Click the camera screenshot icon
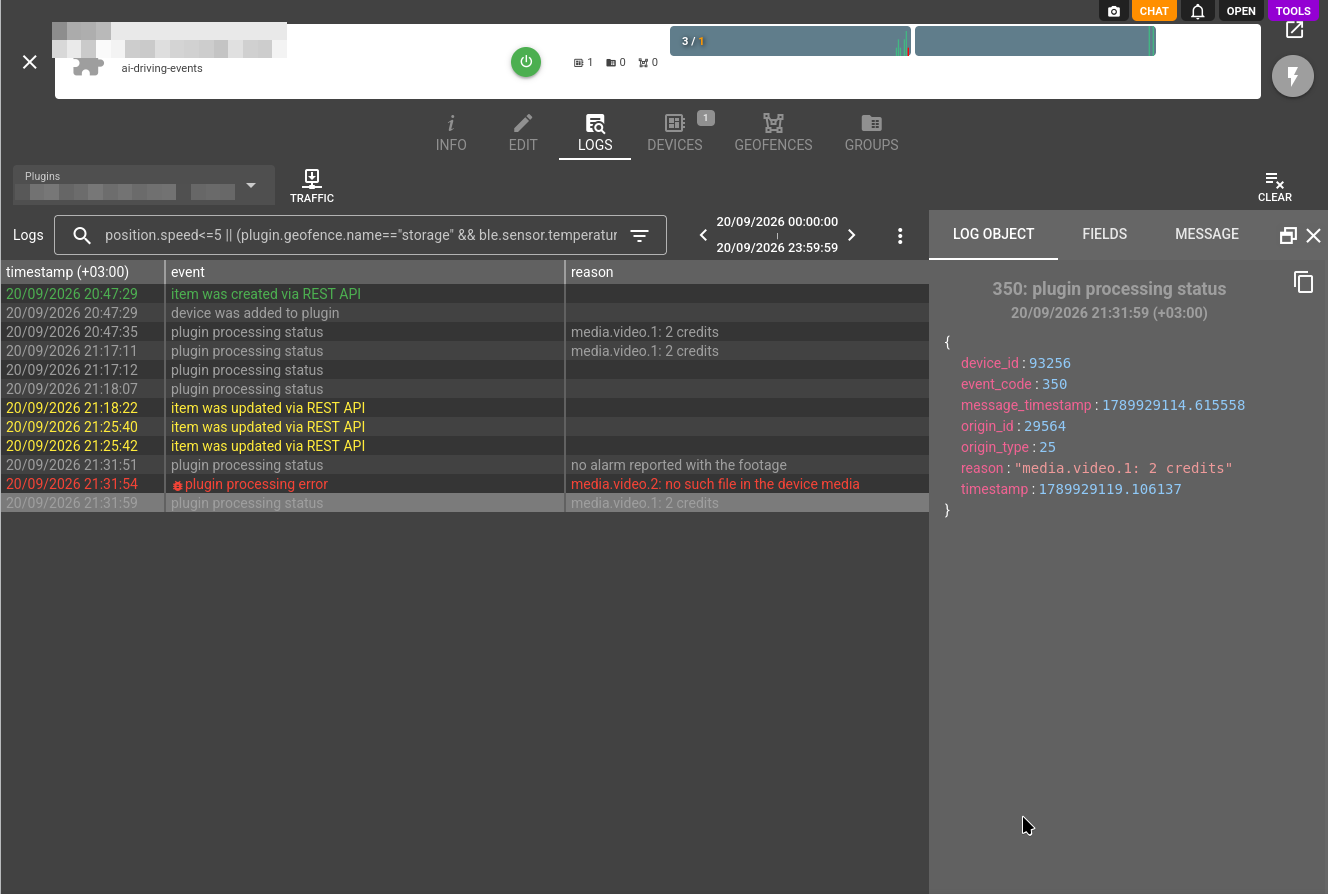This screenshot has height=894, width=1328. click(x=1114, y=11)
